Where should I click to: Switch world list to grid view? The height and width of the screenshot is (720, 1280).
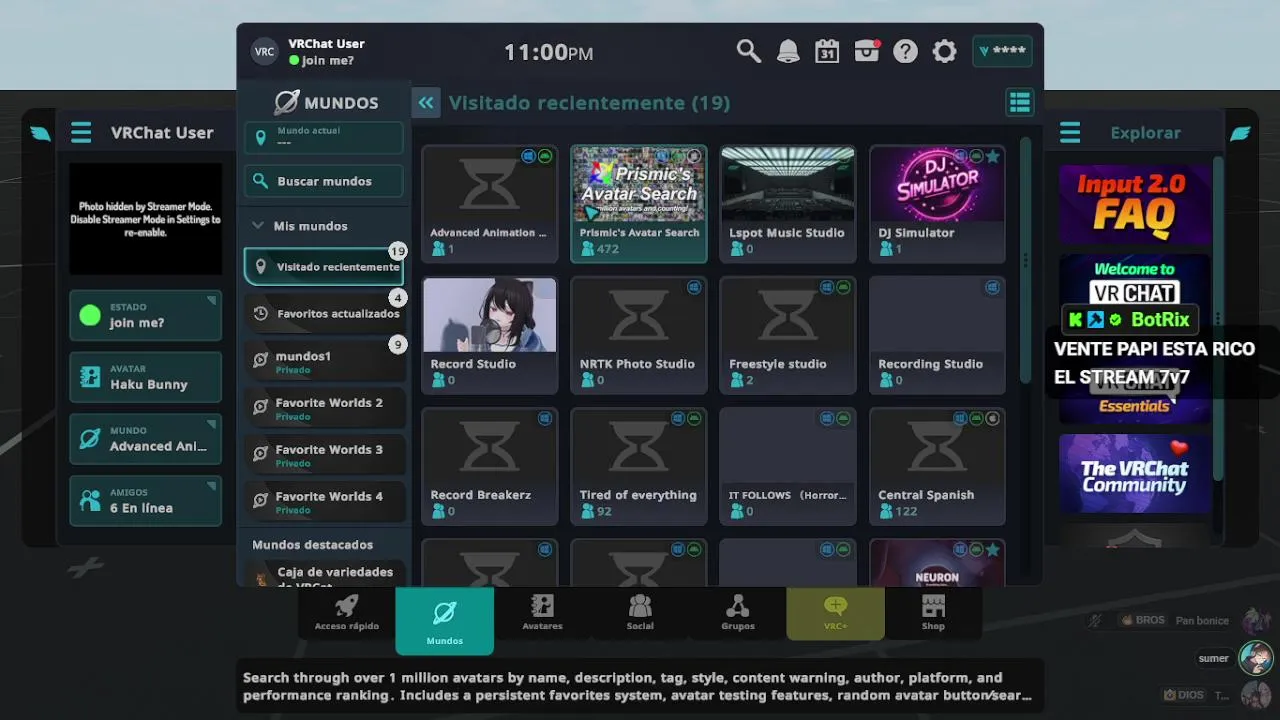click(x=1019, y=102)
